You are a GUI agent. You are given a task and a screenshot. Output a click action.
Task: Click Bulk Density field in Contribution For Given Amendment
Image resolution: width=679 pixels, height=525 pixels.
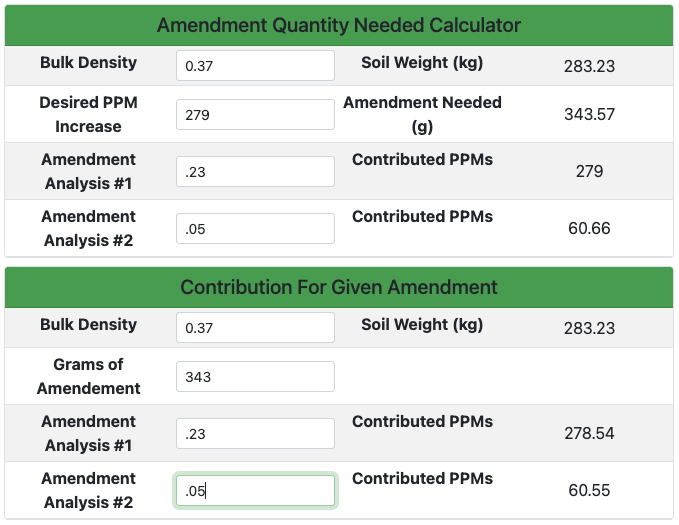tap(255, 328)
